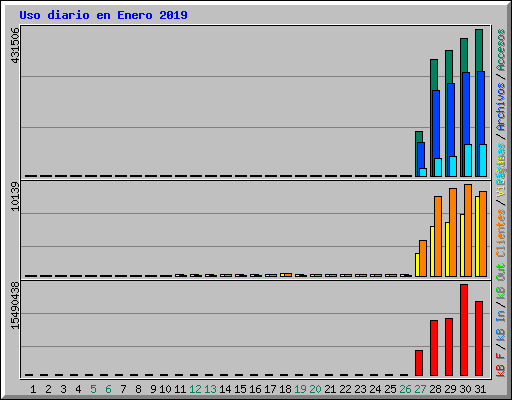Click the 10139 y-axis value
Screen dimensions: 512x400
pos(15,196)
